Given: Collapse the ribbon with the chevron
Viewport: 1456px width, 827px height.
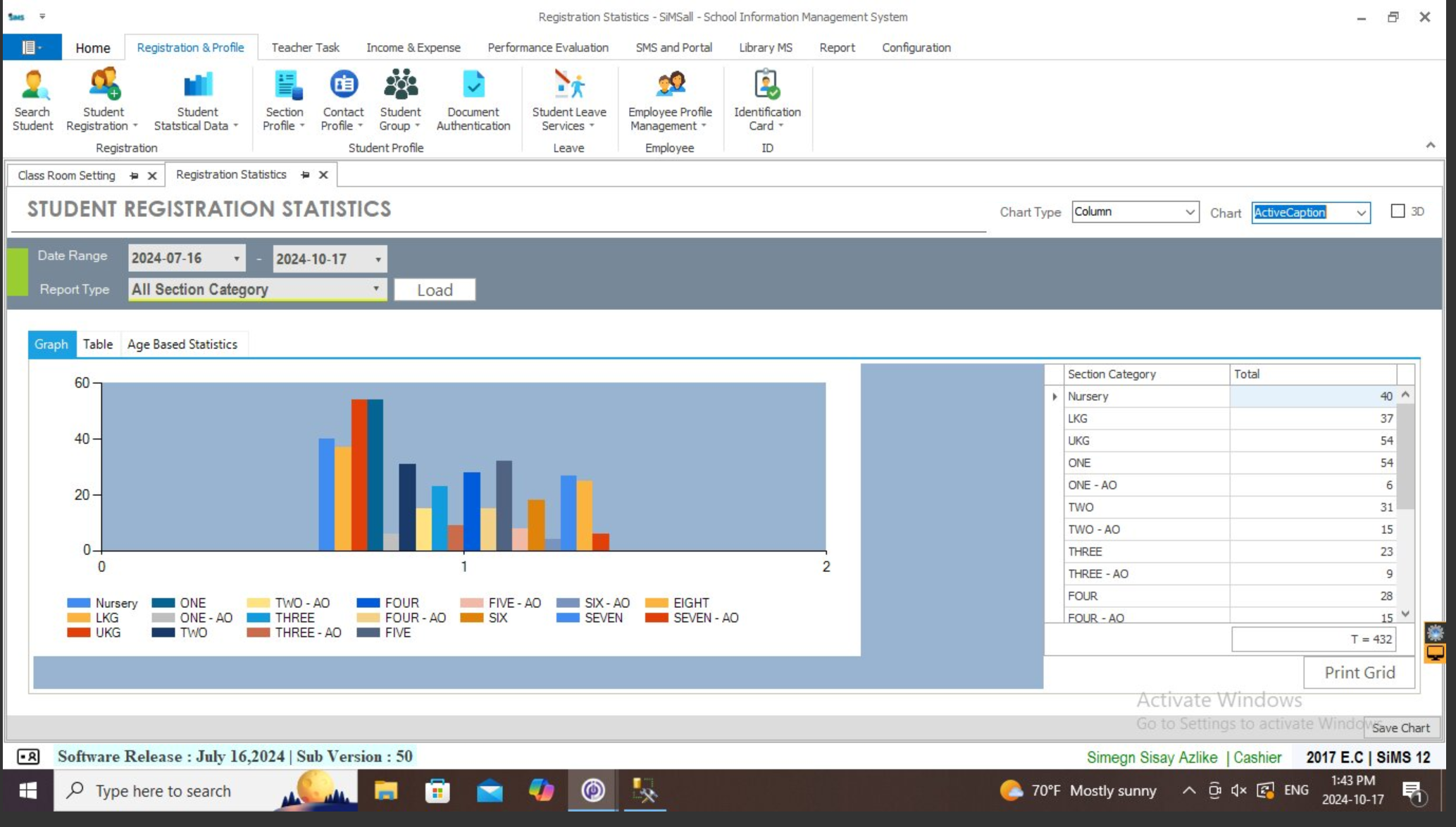Looking at the screenshot, I should coord(1430,145).
